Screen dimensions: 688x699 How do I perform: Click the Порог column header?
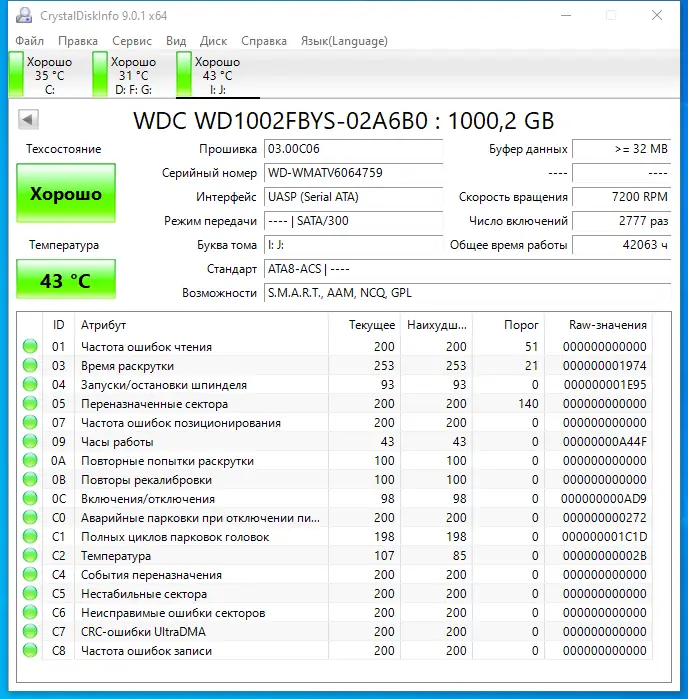tap(508, 325)
